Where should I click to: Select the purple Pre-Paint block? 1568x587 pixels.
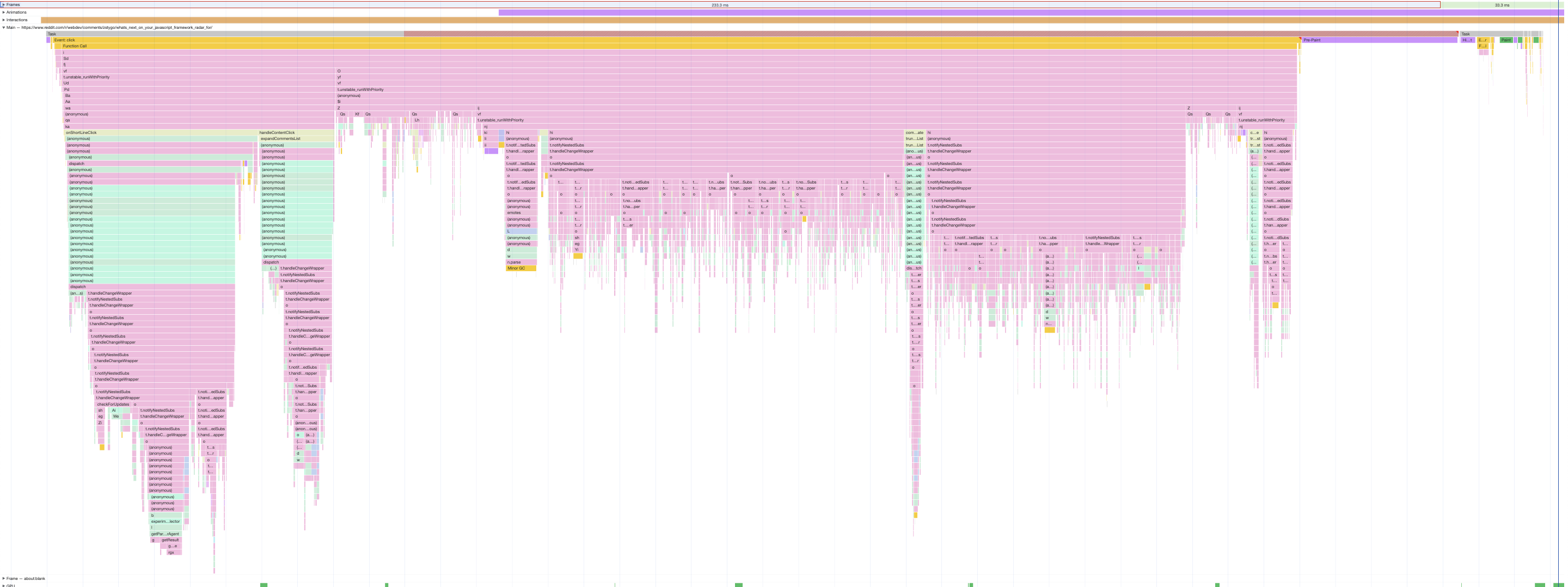(x=1378, y=40)
